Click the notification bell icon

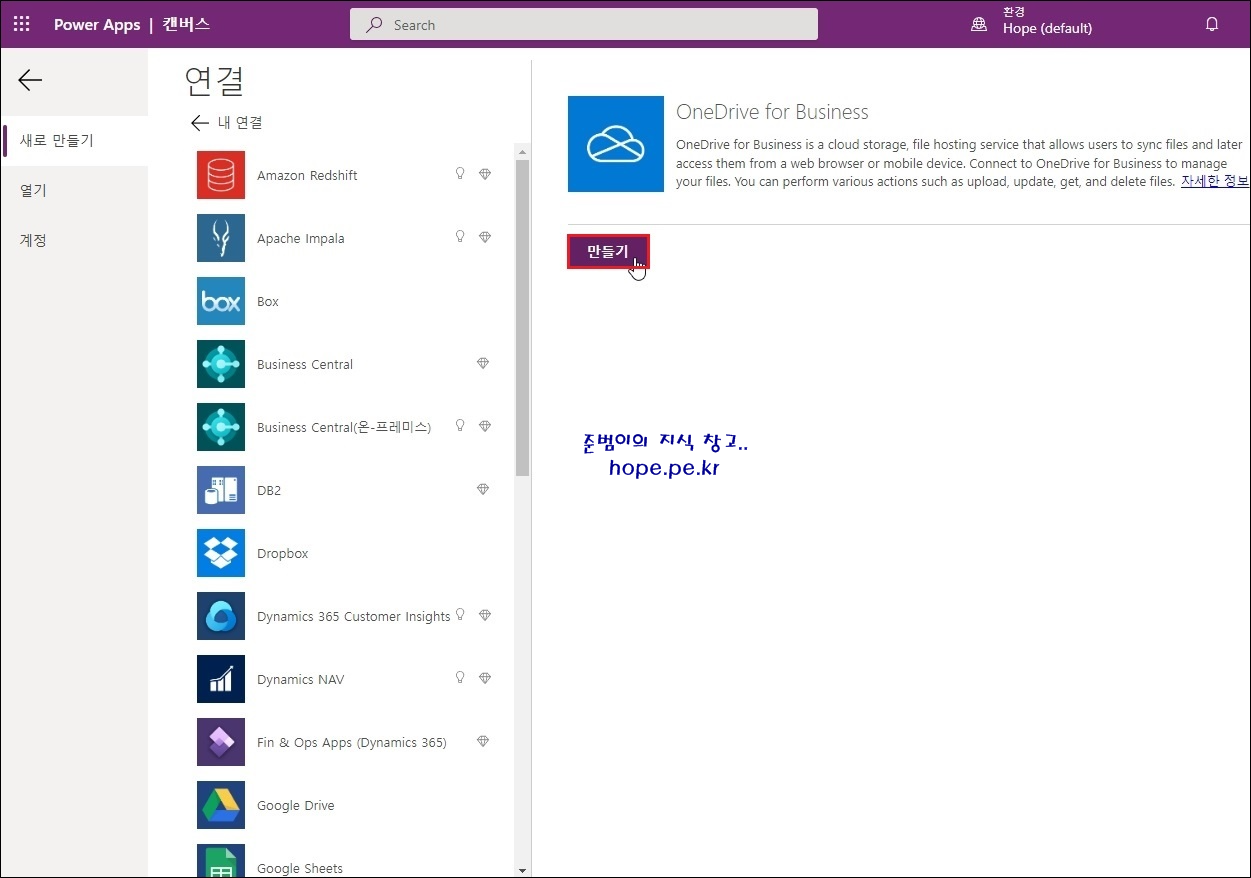click(x=1212, y=24)
